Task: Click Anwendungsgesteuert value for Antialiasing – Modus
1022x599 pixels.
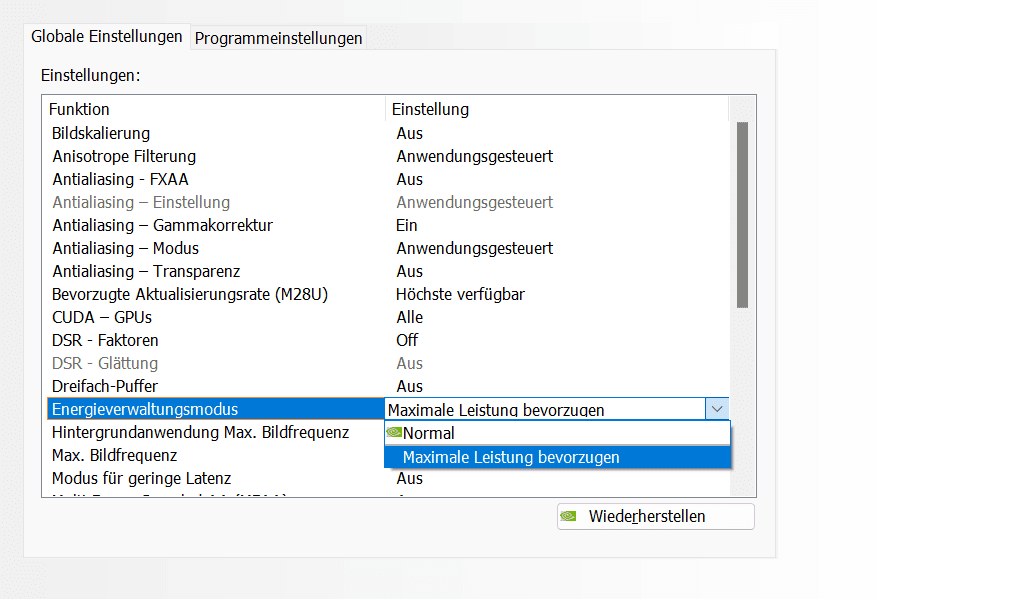Action: pos(474,248)
